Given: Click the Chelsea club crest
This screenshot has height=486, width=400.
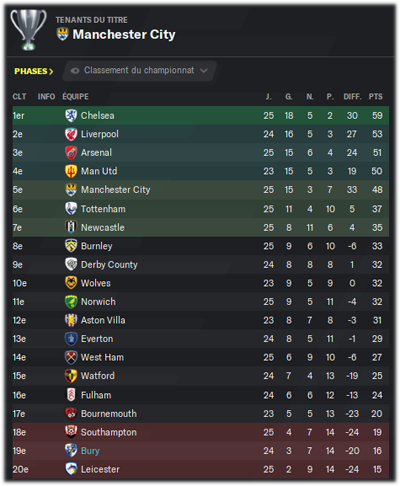Looking at the screenshot, I should pyautogui.click(x=71, y=116).
